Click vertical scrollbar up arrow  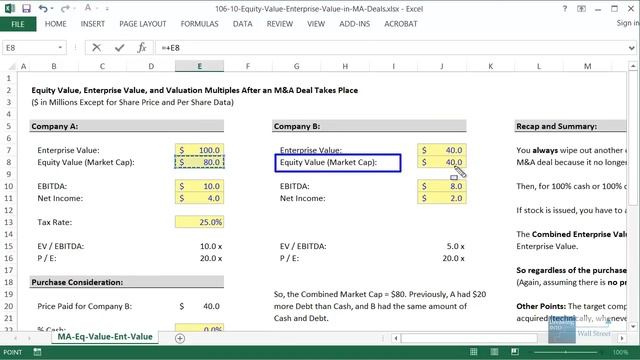pos(633,66)
